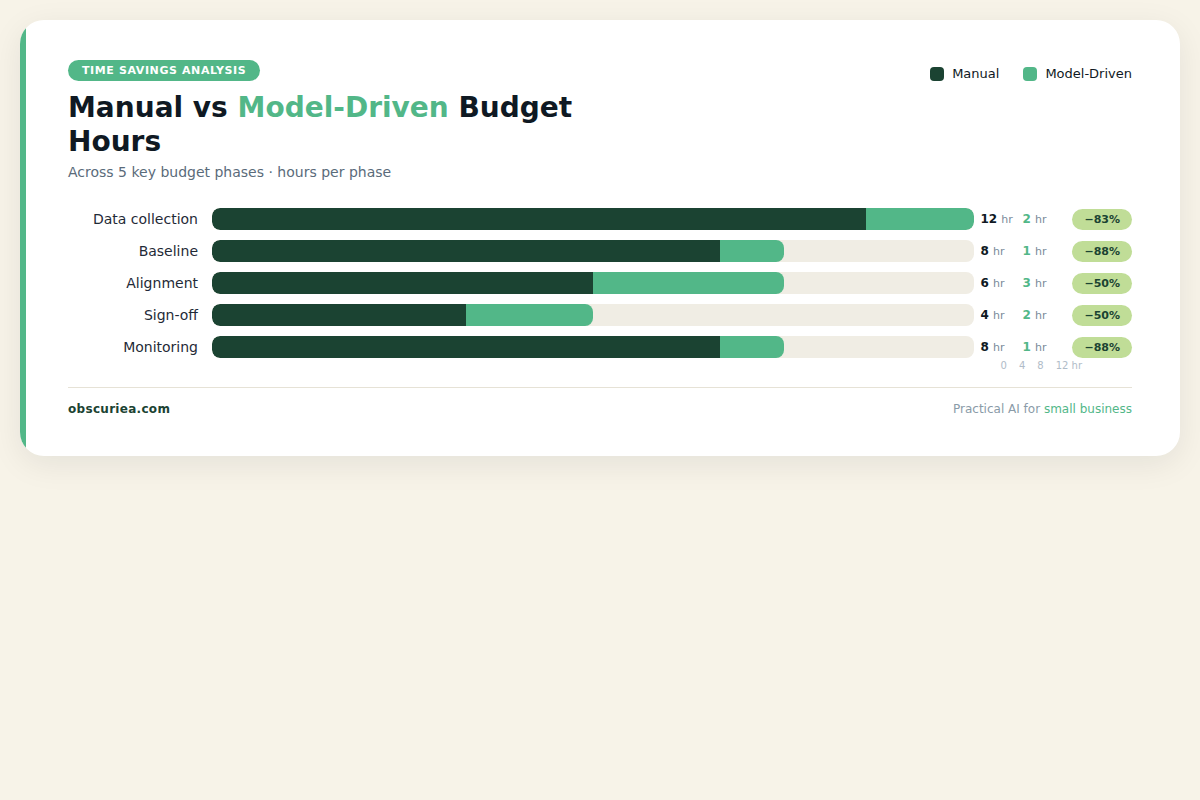Click the Sign-off row label
Screen dimensions: 1200x800
pos(171,315)
